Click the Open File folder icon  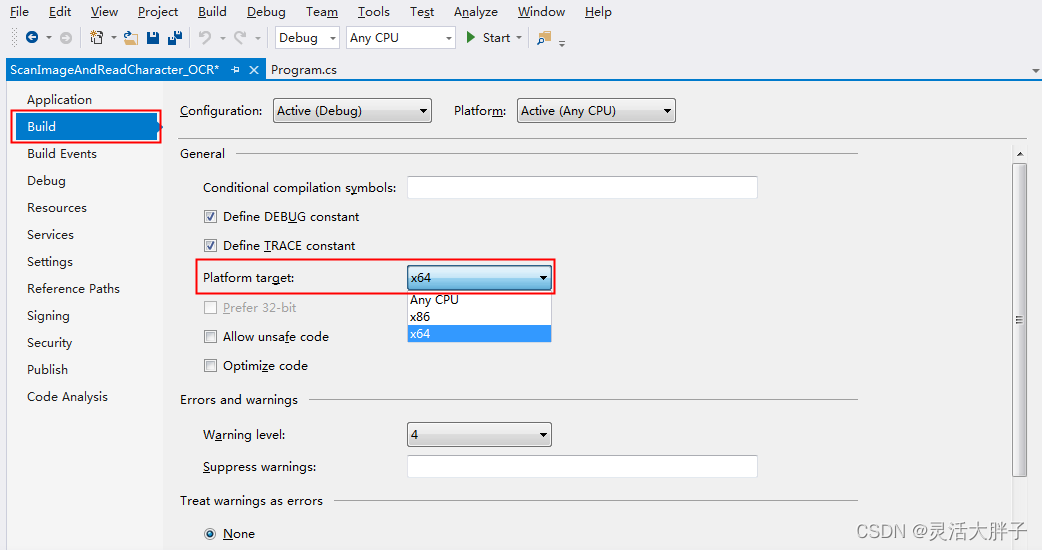(131, 38)
